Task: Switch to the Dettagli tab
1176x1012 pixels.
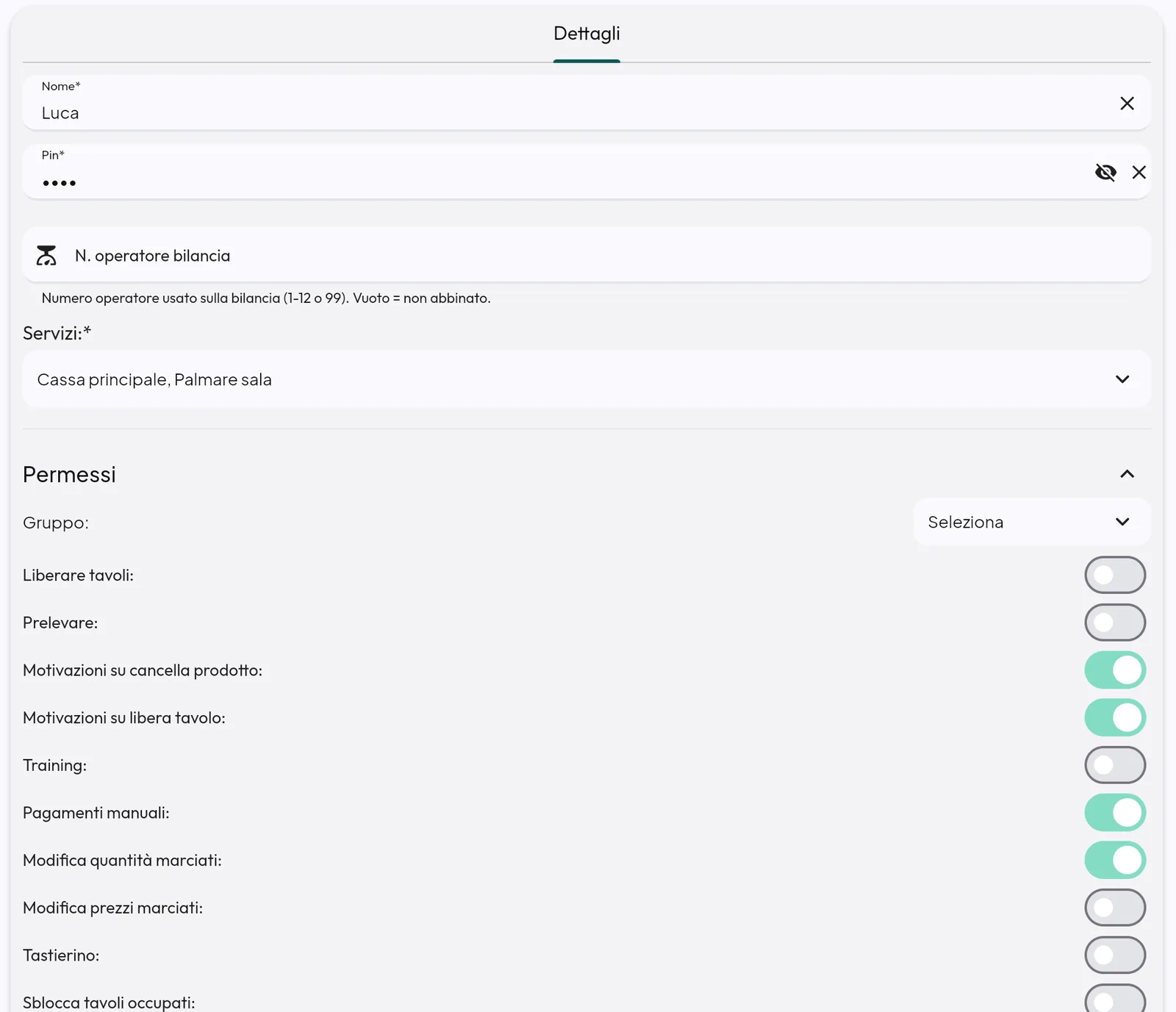Action: (x=587, y=34)
